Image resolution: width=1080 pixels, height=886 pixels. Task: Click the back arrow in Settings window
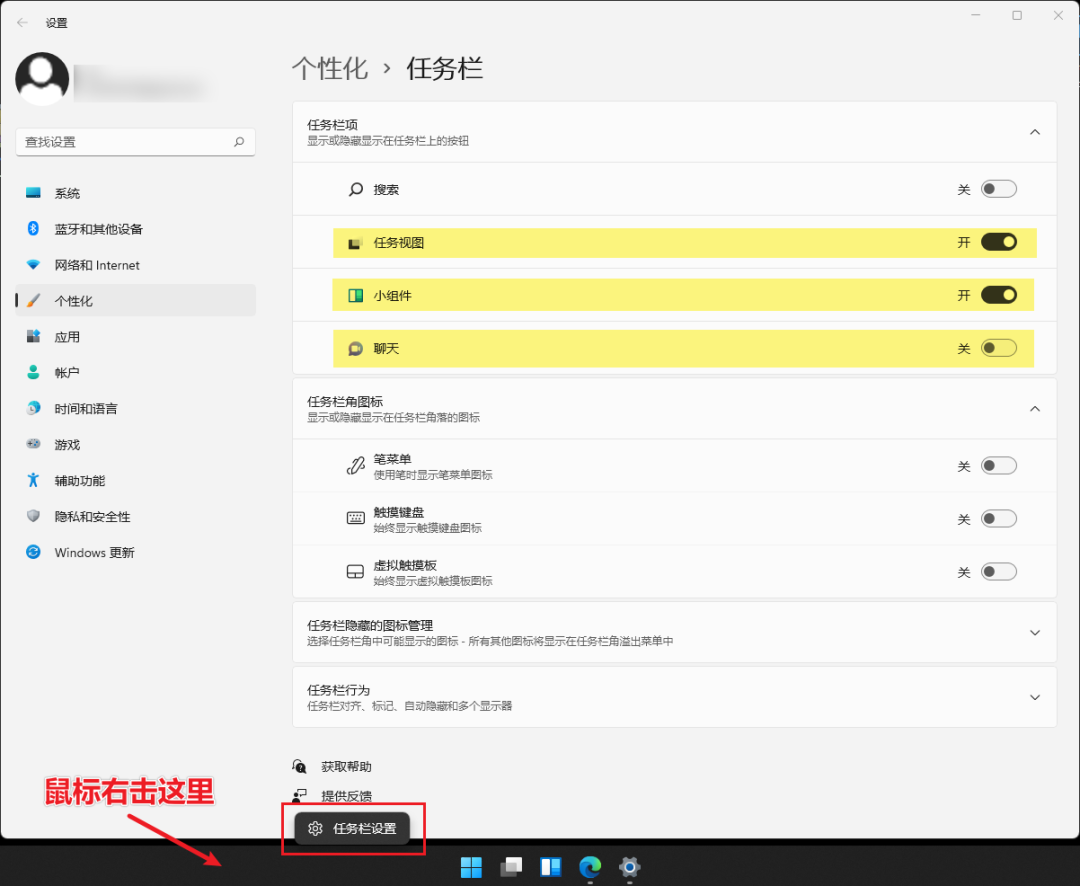[22, 22]
